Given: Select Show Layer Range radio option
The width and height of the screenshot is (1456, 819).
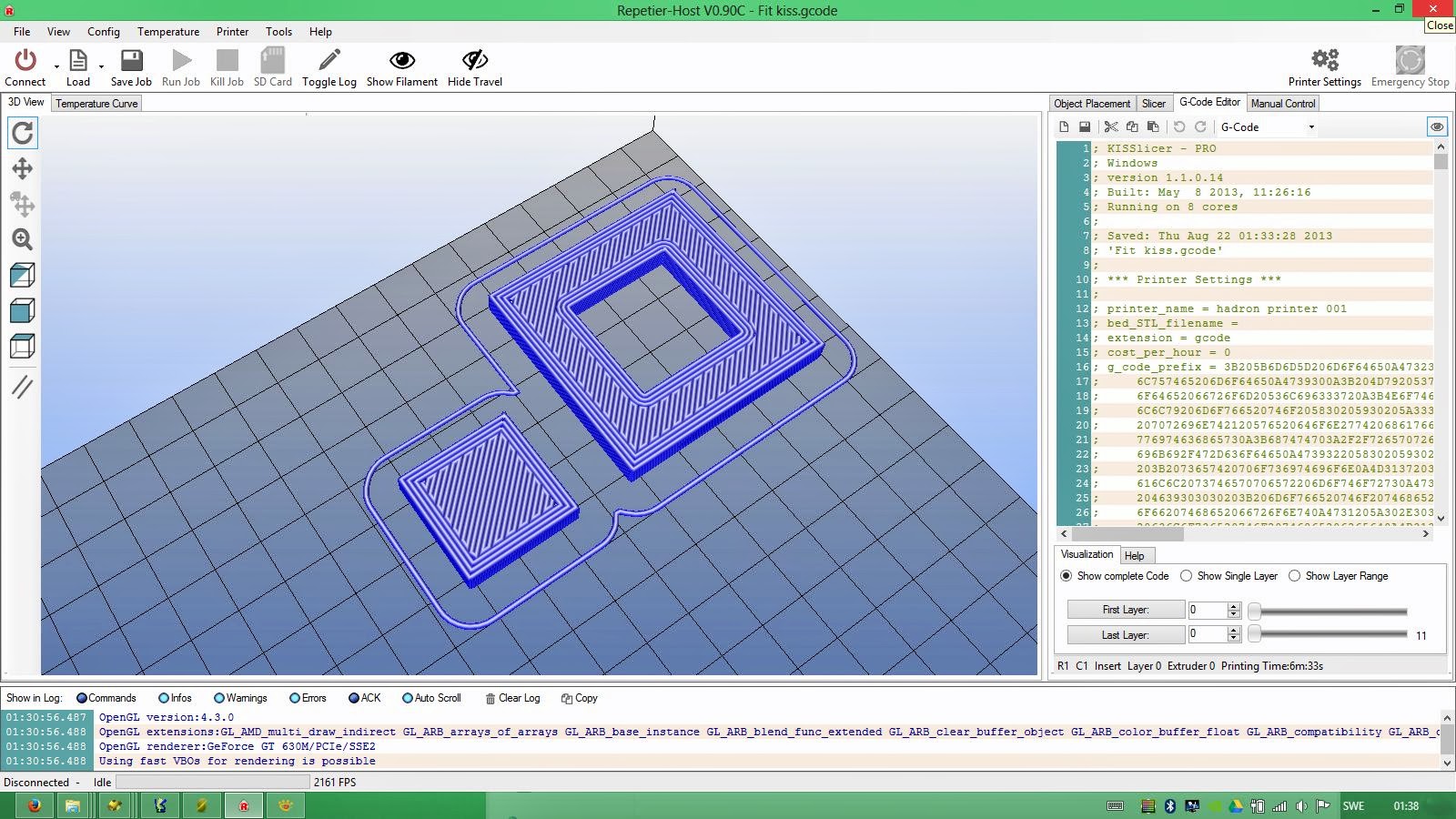Looking at the screenshot, I should click(x=1294, y=576).
